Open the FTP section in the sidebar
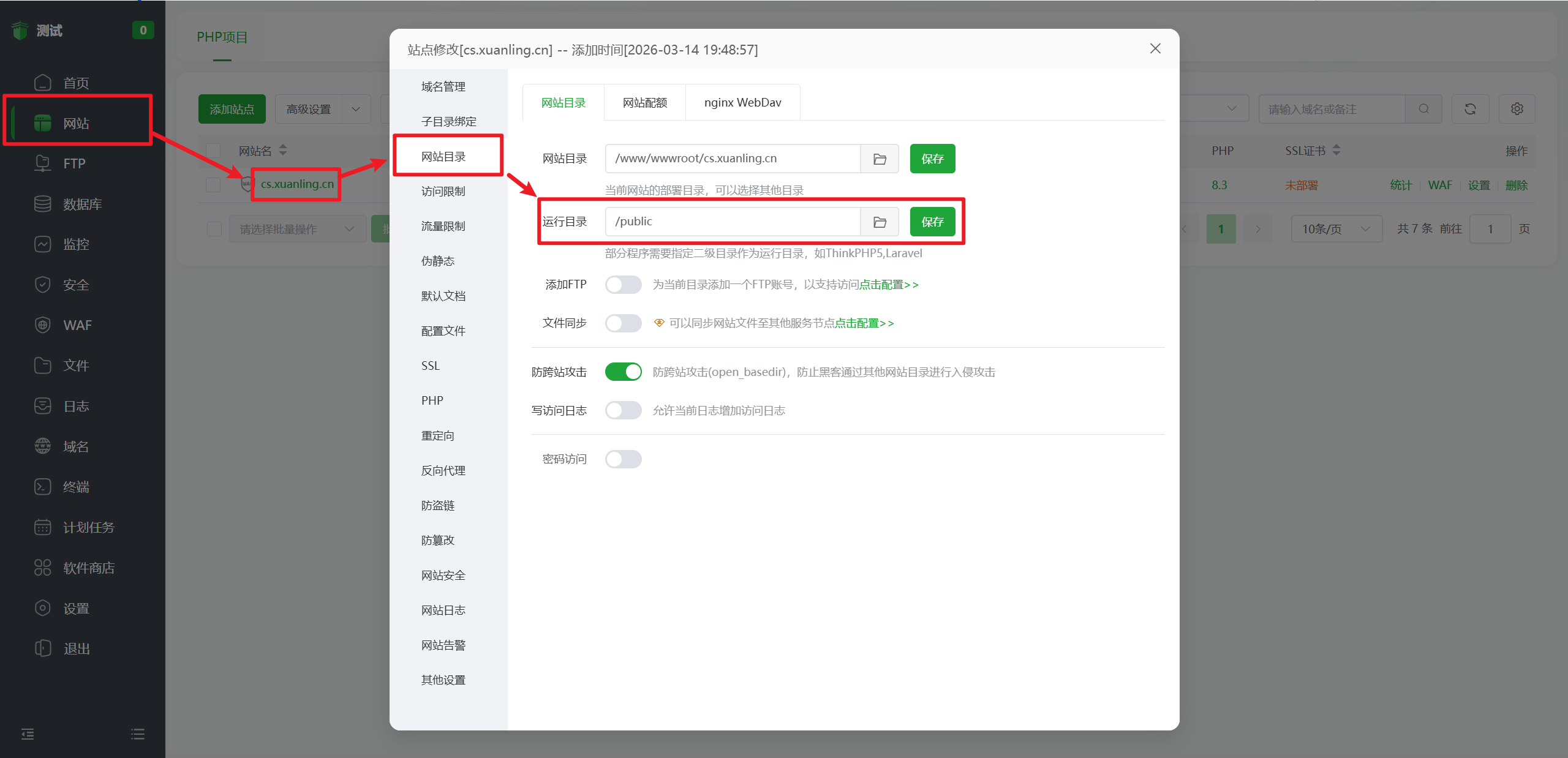Viewport: 1568px width, 758px height. click(74, 163)
